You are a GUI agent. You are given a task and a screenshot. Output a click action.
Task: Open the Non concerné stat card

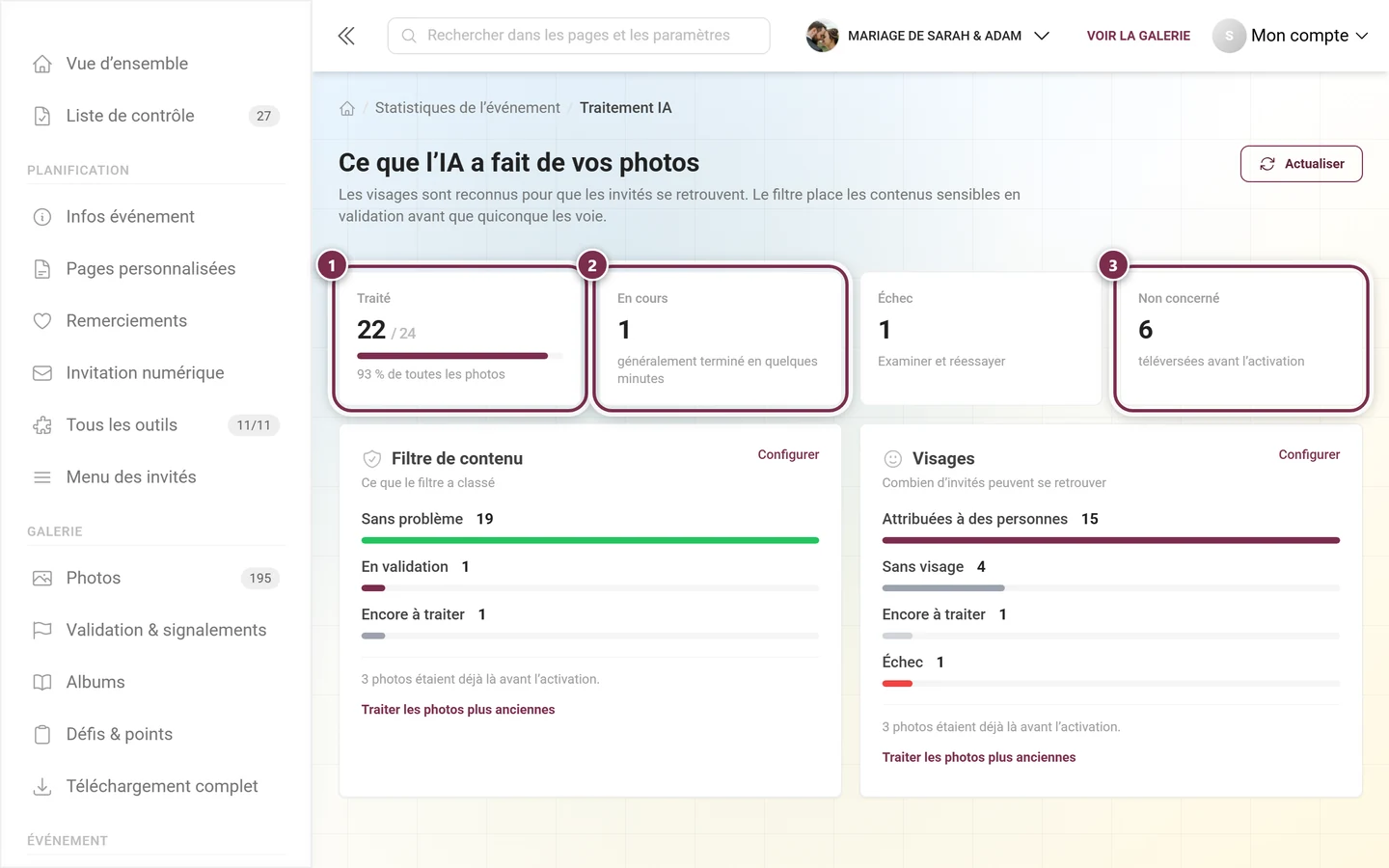coord(1241,339)
